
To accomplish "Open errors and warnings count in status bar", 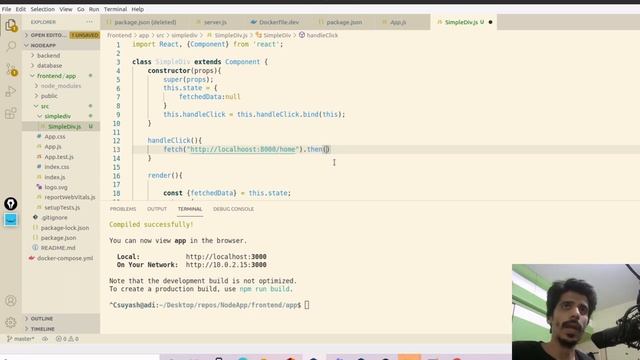I will click(67, 339).
